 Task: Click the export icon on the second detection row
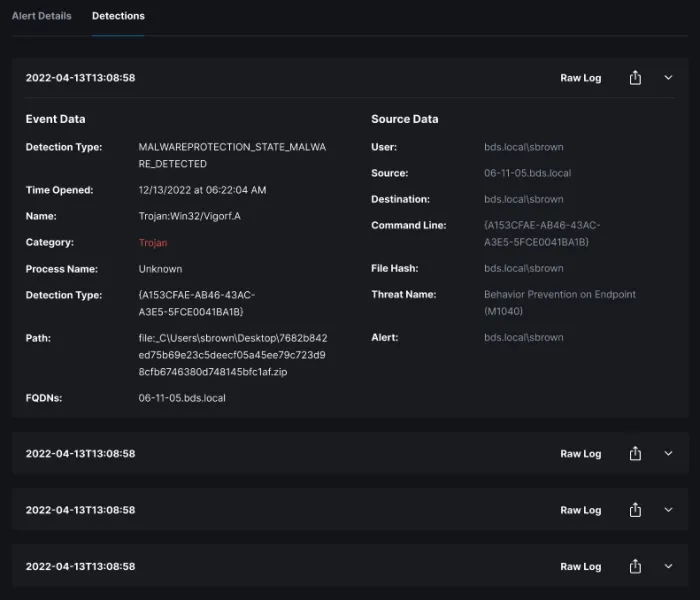(x=635, y=454)
